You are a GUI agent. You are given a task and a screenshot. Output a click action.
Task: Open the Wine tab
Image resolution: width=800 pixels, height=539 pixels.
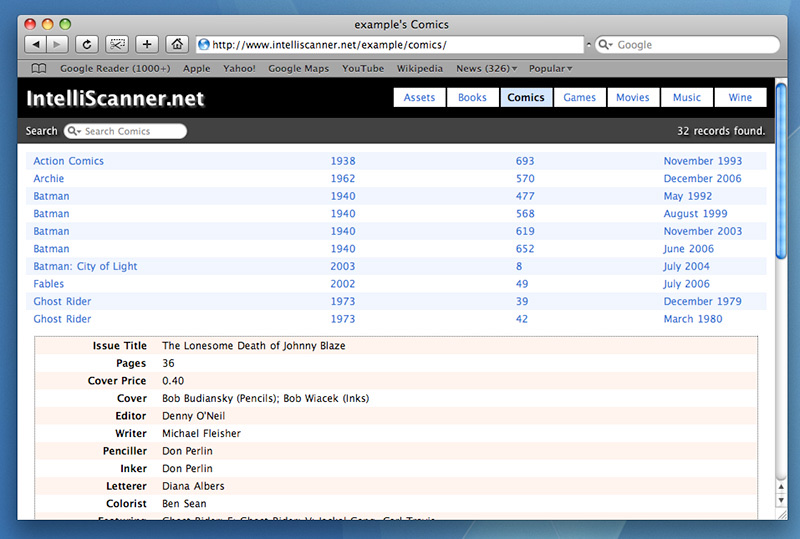[740, 97]
